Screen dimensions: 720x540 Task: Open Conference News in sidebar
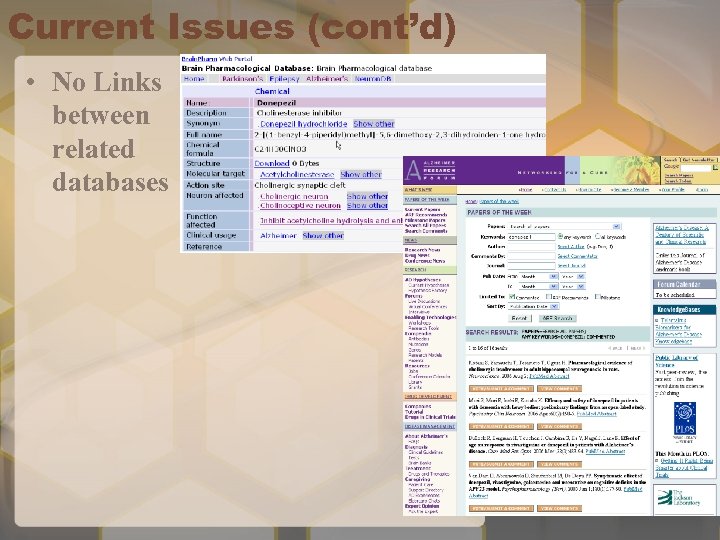(425, 261)
